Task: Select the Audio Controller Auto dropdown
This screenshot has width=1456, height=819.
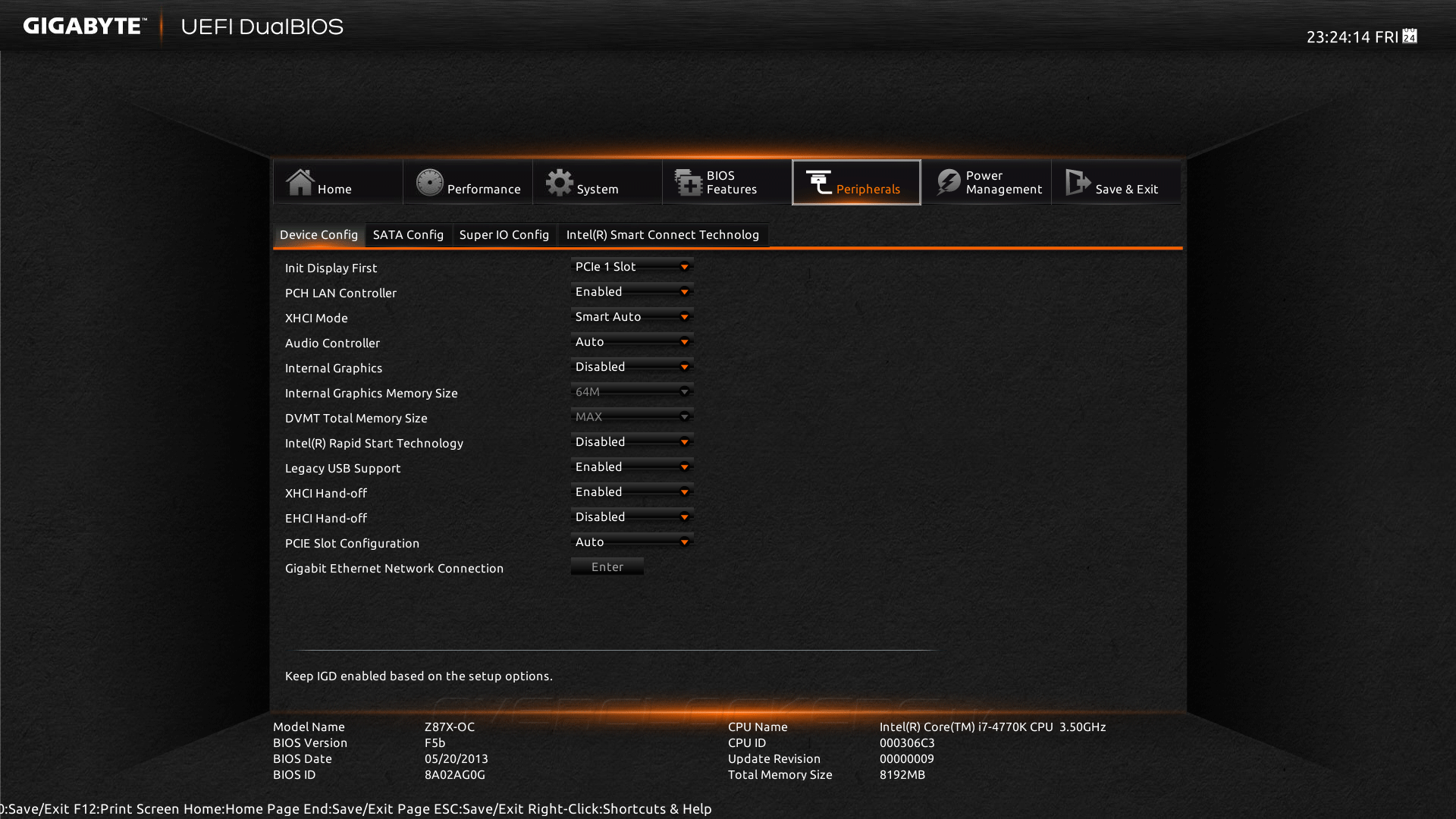Action: (x=632, y=342)
